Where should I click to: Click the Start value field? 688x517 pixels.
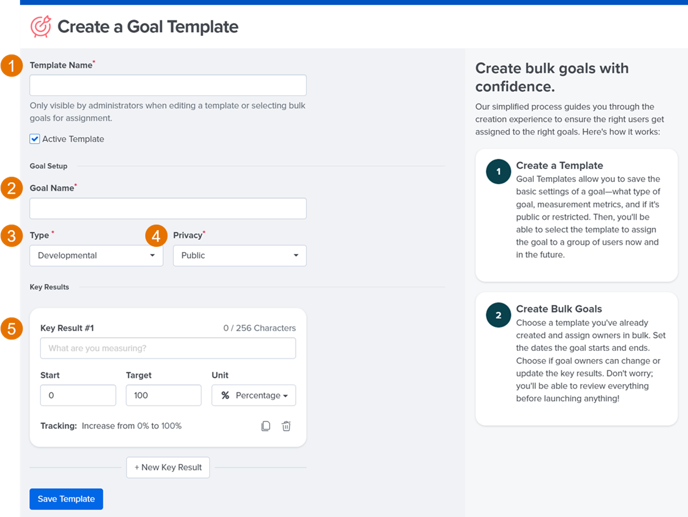click(x=78, y=395)
